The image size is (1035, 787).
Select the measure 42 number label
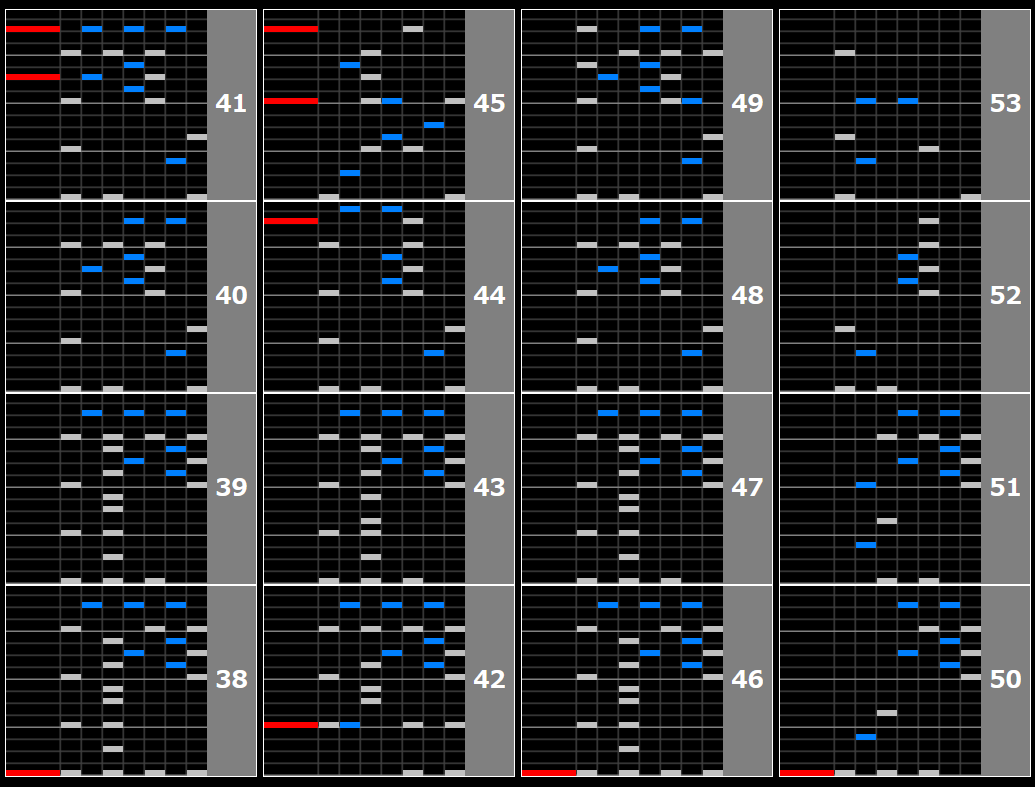tap(490, 679)
